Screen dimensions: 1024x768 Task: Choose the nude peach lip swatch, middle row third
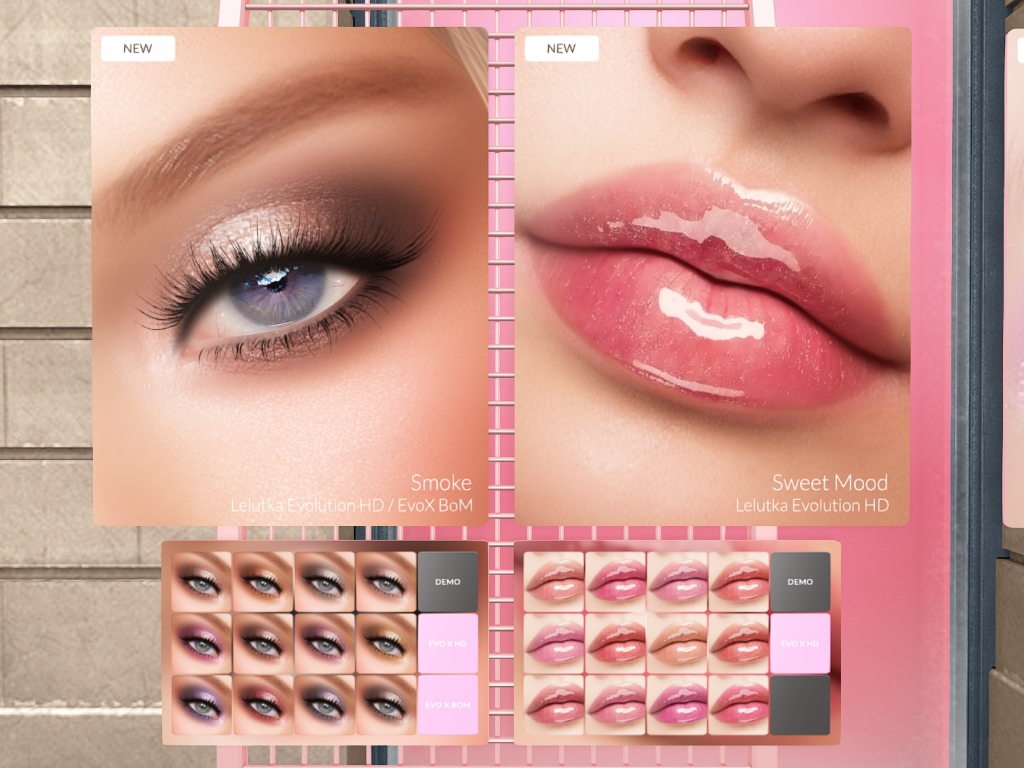677,643
